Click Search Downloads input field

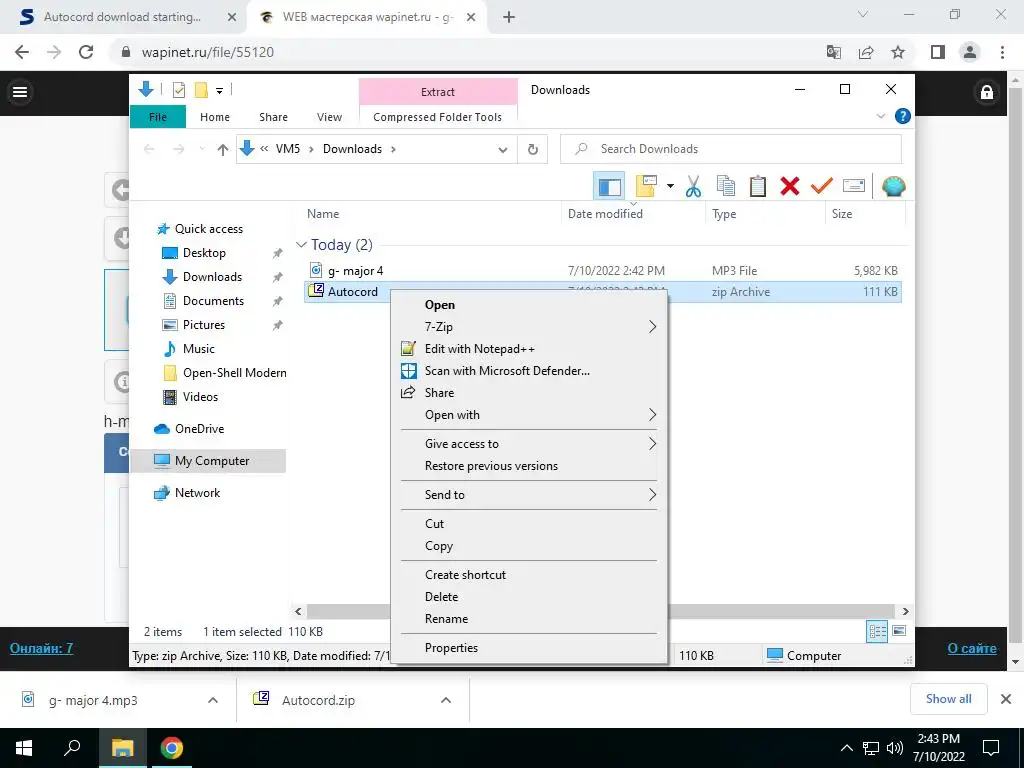731,150
